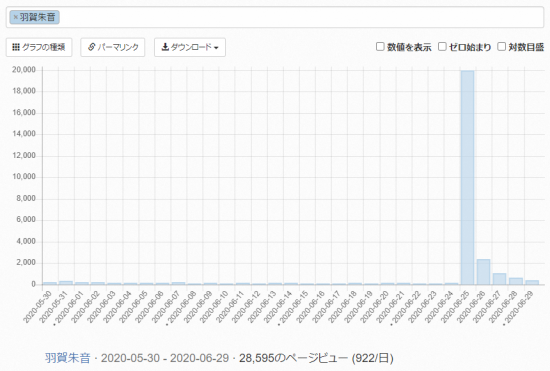Click the download arrow icon

pyautogui.click(x=165, y=47)
